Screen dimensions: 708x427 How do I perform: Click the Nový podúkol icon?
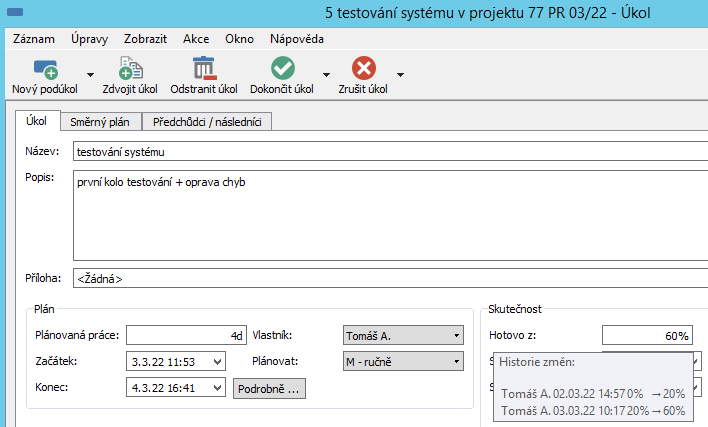click(45, 68)
